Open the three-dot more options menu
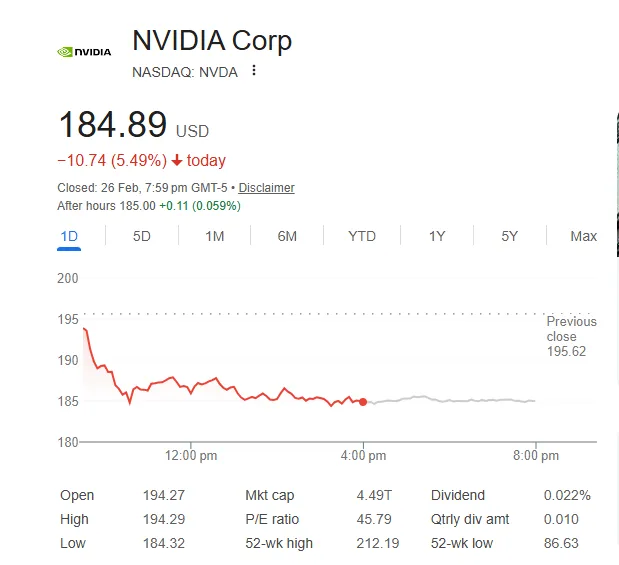 coord(254,70)
